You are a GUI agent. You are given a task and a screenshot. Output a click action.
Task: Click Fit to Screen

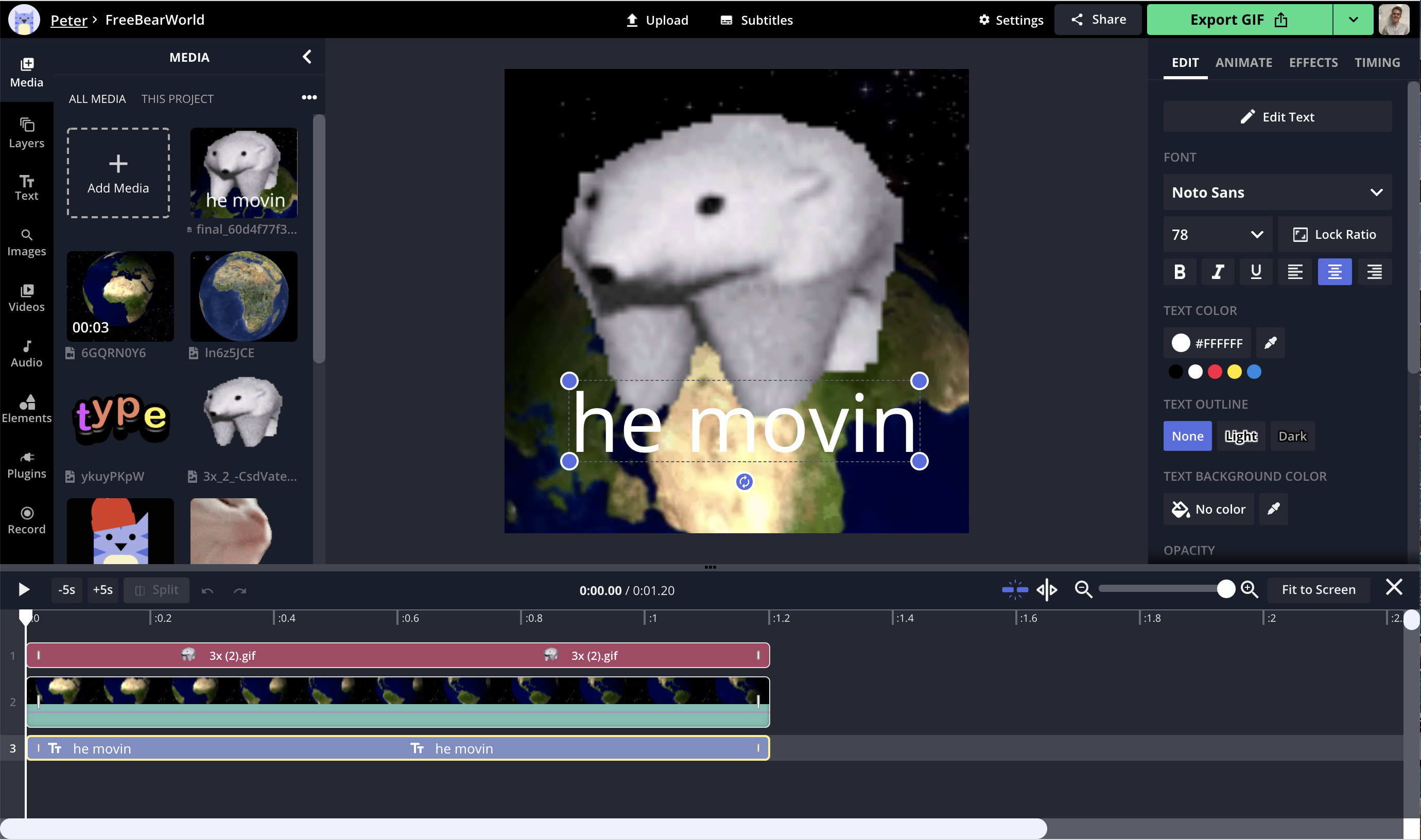[1319, 589]
